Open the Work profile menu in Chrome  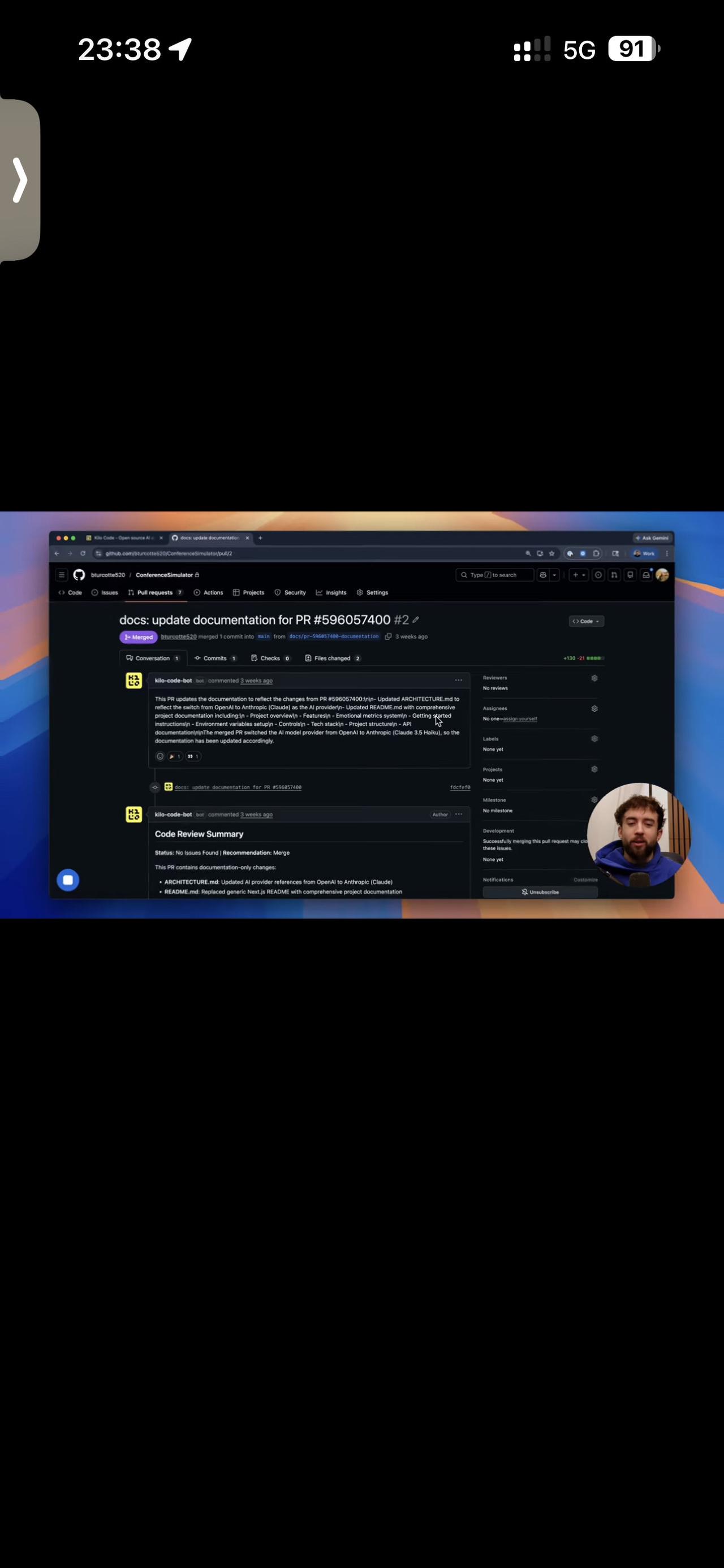tap(644, 553)
